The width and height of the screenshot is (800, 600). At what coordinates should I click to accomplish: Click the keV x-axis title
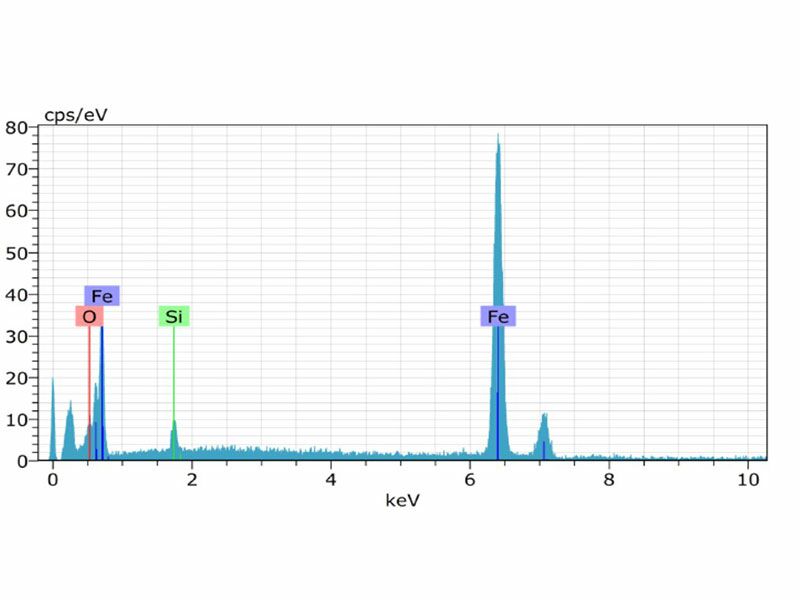click(403, 501)
